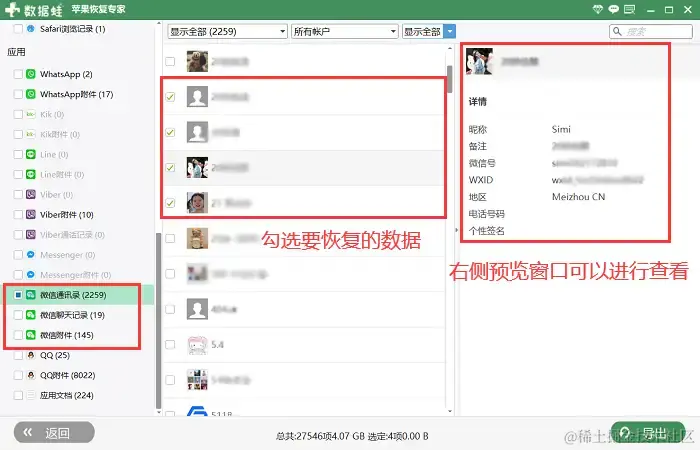Open the title bar menu list icon
This screenshot has width=700, height=450.
pyautogui.click(x=629, y=9)
